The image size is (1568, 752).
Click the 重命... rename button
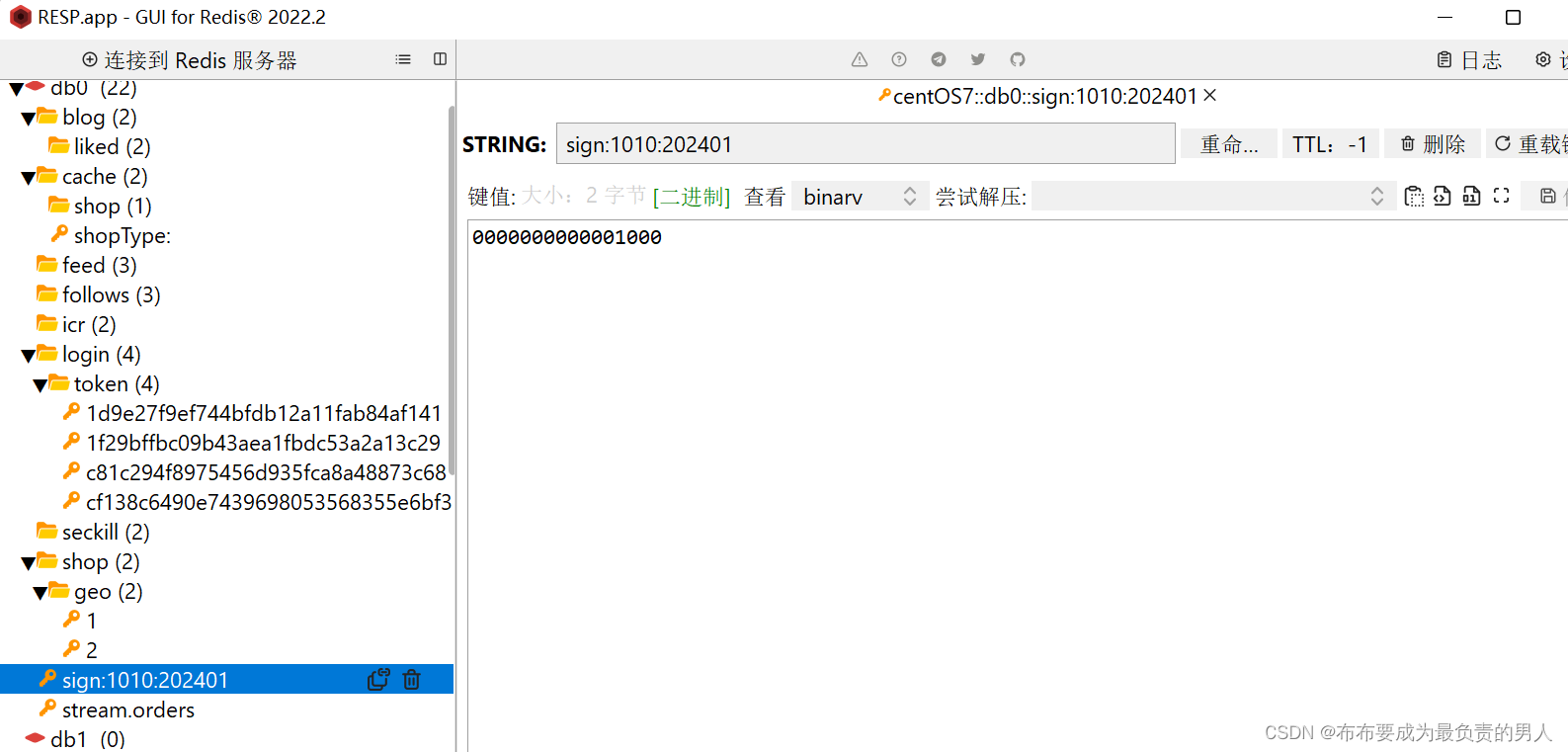[x=1229, y=144]
